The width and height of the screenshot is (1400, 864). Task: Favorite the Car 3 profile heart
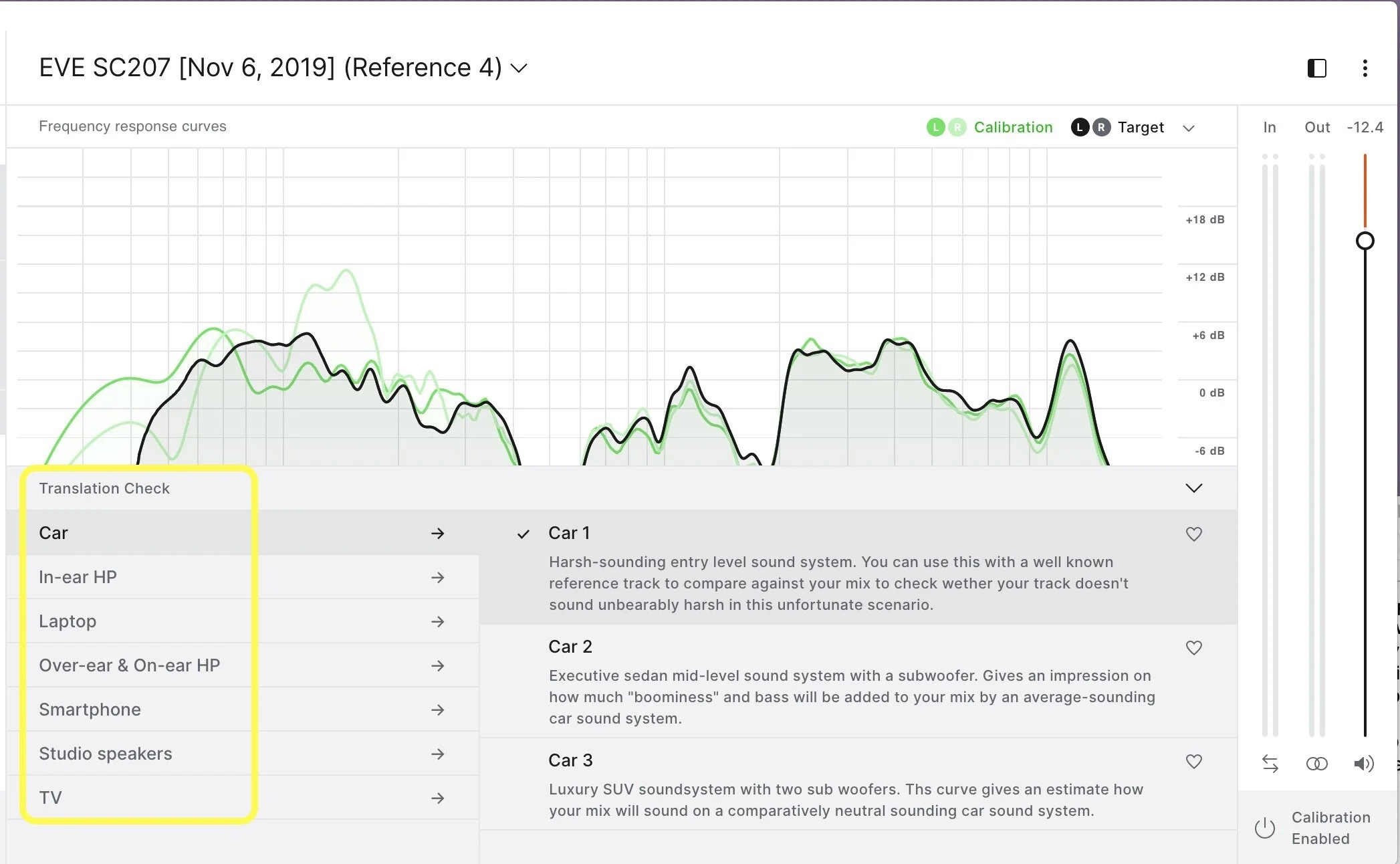click(x=1193, y=761)
